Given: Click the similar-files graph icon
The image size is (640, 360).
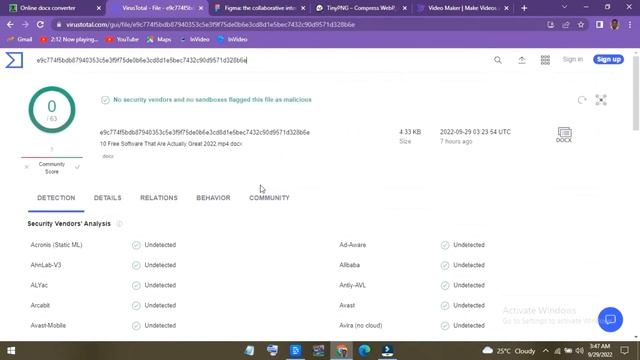Looking at the screenshot, I should pyautogui.click(x=601, y=100).
